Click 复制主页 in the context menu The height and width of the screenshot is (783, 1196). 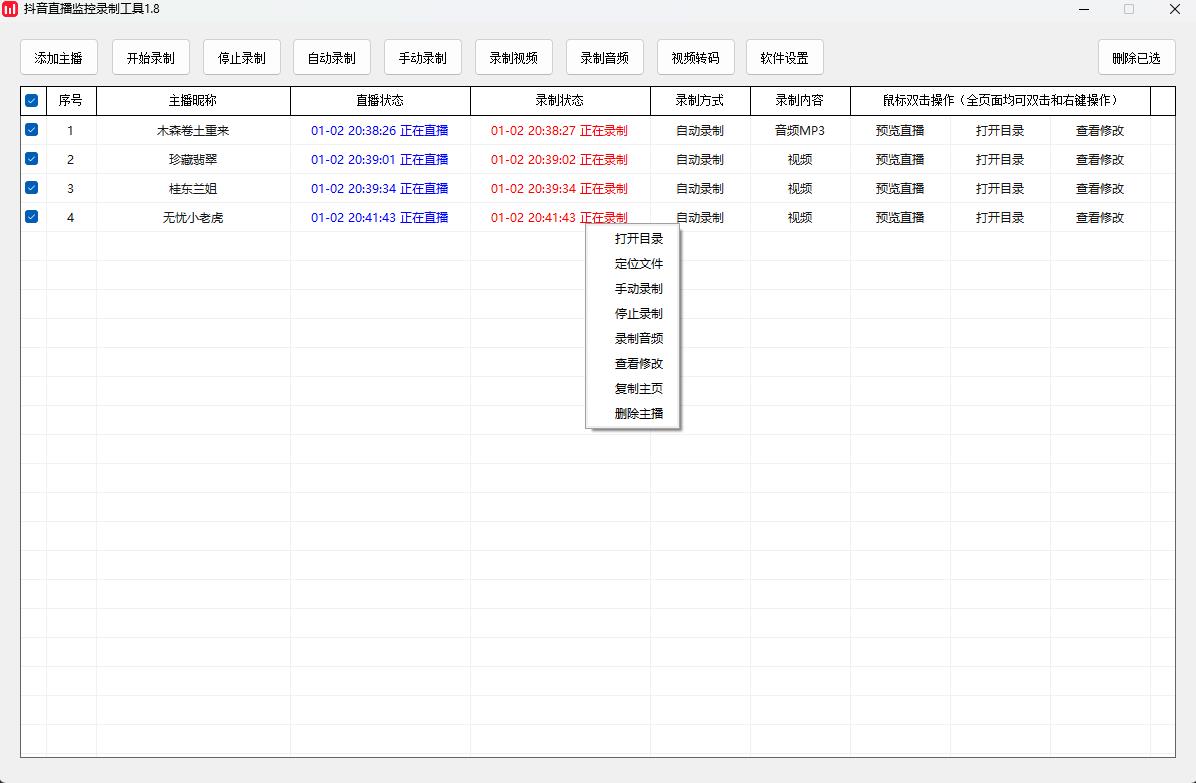639,389
